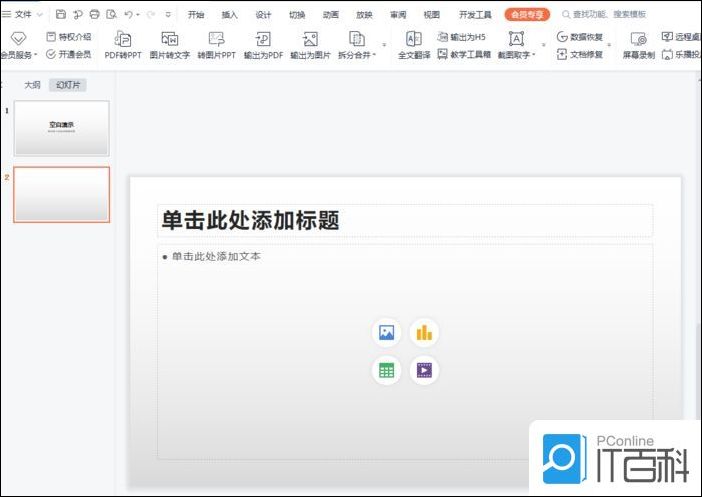702x497 pixels.
Task: Click the PDF转PPT icon
Action: [124, 39]
